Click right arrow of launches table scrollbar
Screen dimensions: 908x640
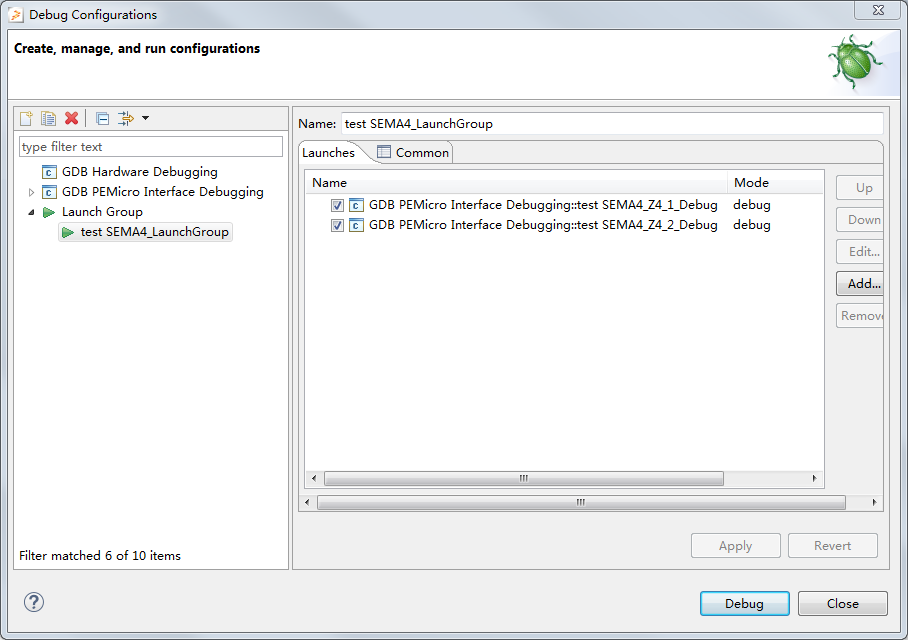[x=815, y=478]
